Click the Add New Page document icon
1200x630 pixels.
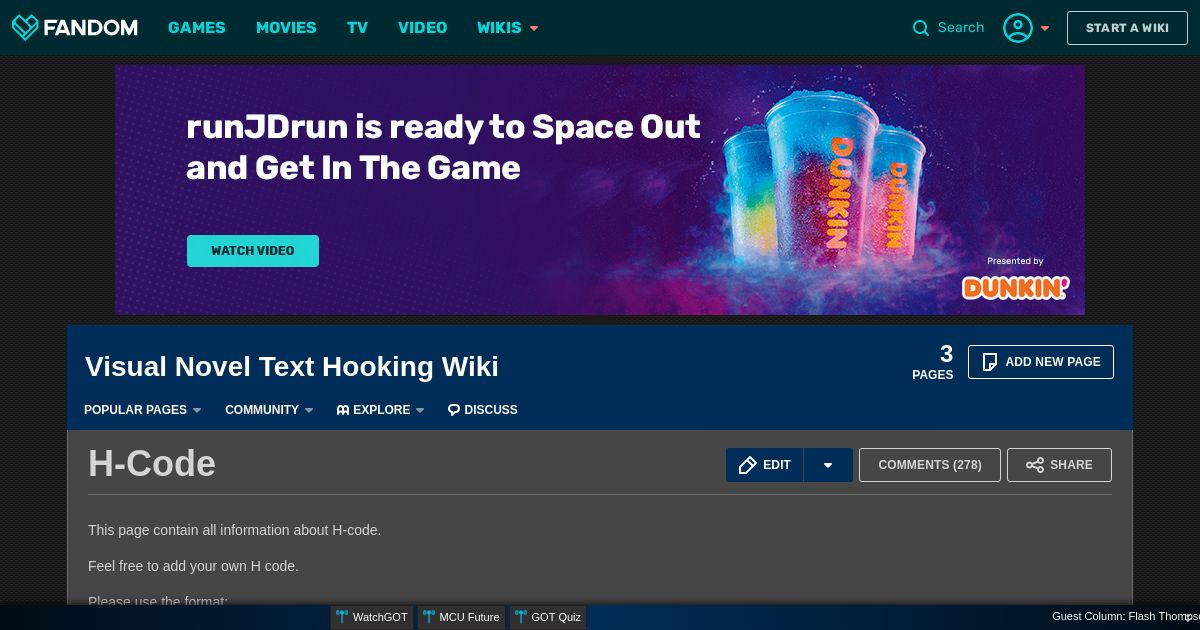990,362
